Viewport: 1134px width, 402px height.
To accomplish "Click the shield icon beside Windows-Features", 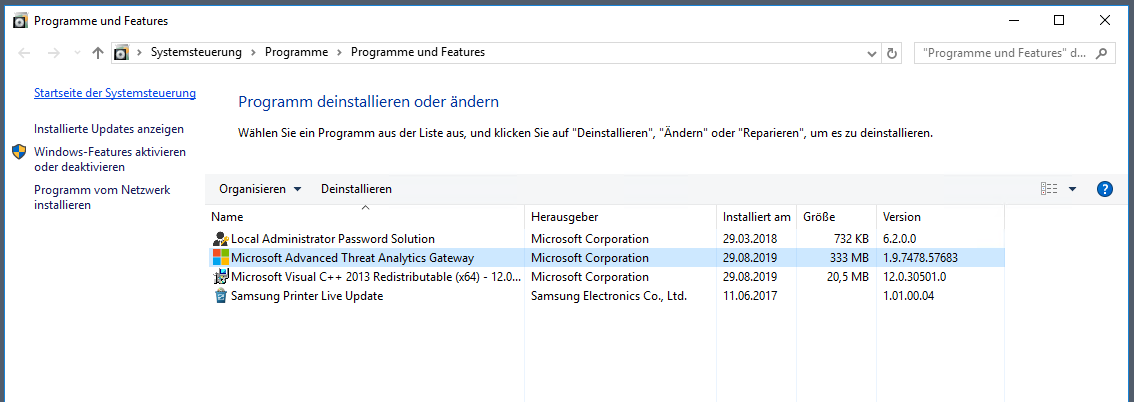I will click(19, 152).
